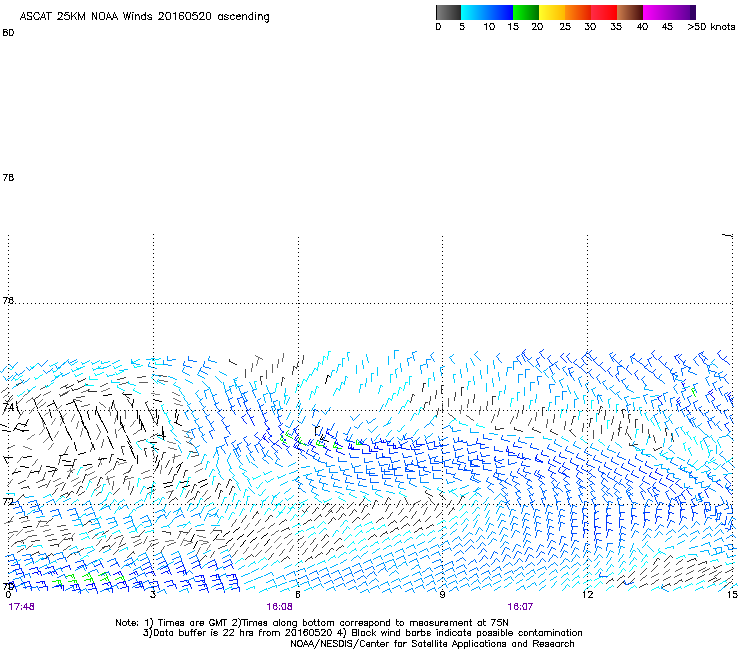The width and height of the screenshot is (740, 650).
Task: Click the legend tick label '10'
Action: tap(489, 27)
